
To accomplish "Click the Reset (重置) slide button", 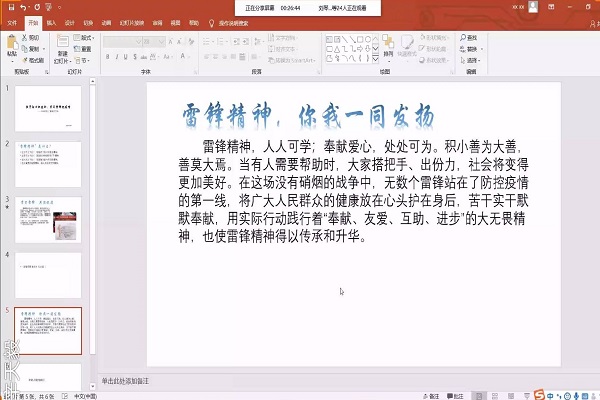I will coord(86,46).
